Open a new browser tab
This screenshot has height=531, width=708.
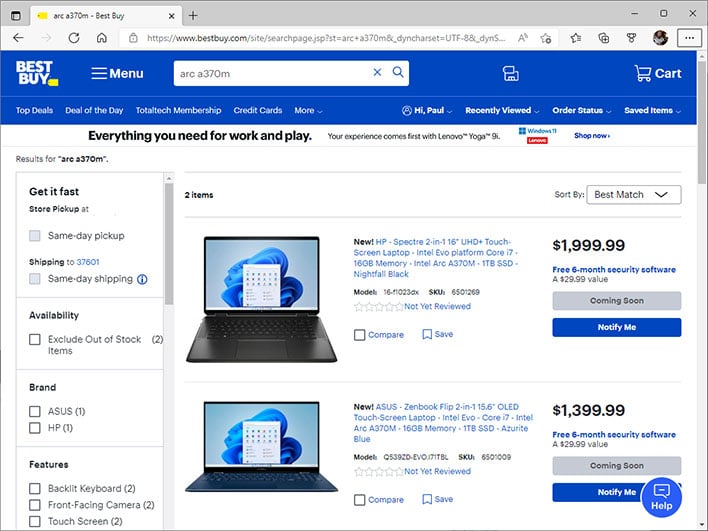pos(193,16)
